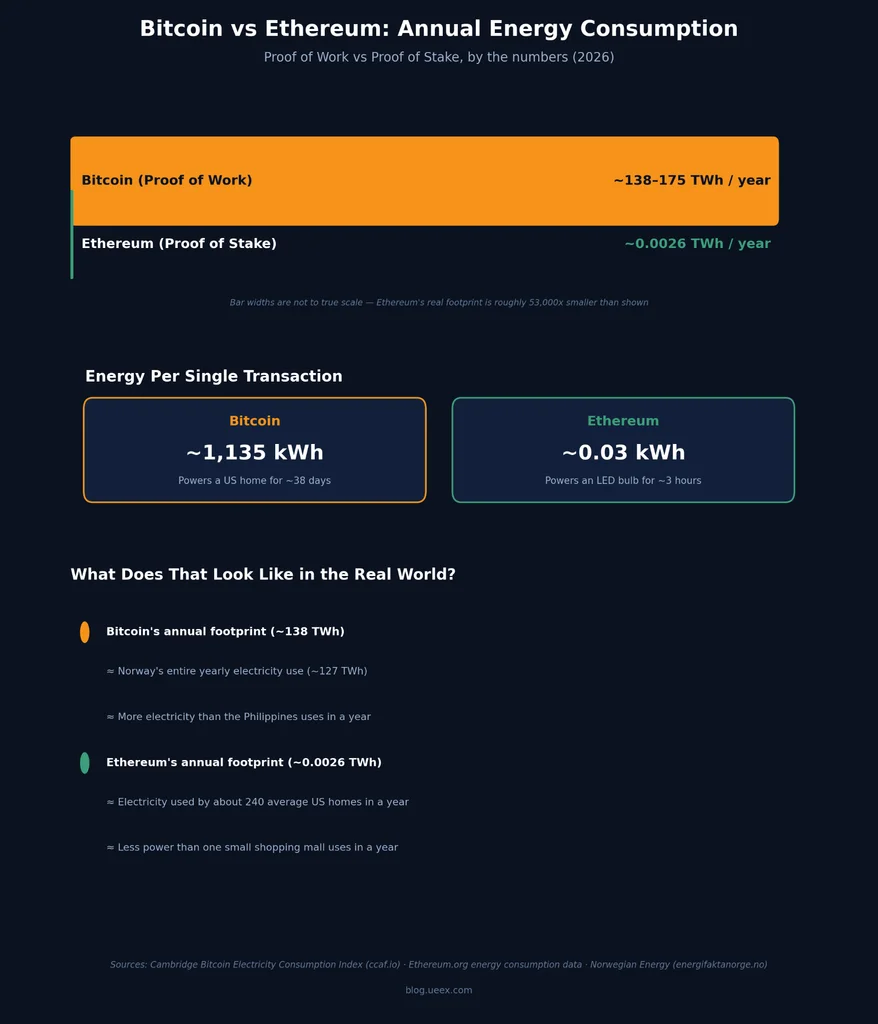
Task: Click the green Ethereum footprint bullet
Action: tap(85, 763)
